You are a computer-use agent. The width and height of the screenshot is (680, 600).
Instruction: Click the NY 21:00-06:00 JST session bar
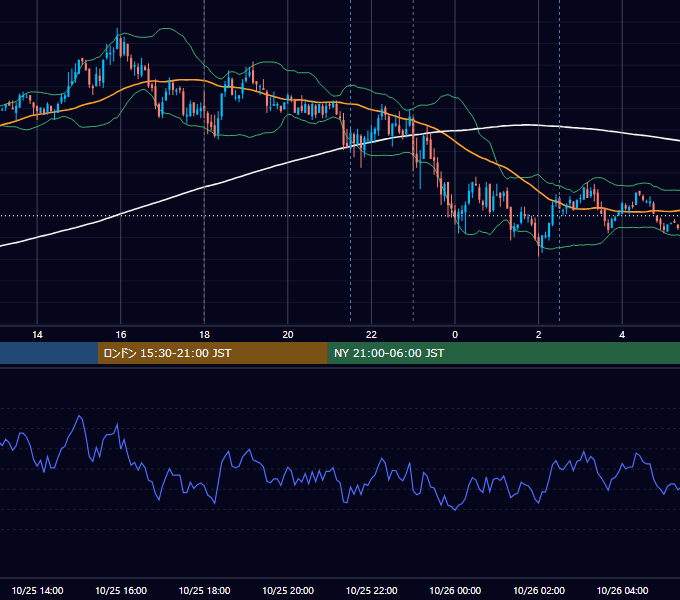503,353
